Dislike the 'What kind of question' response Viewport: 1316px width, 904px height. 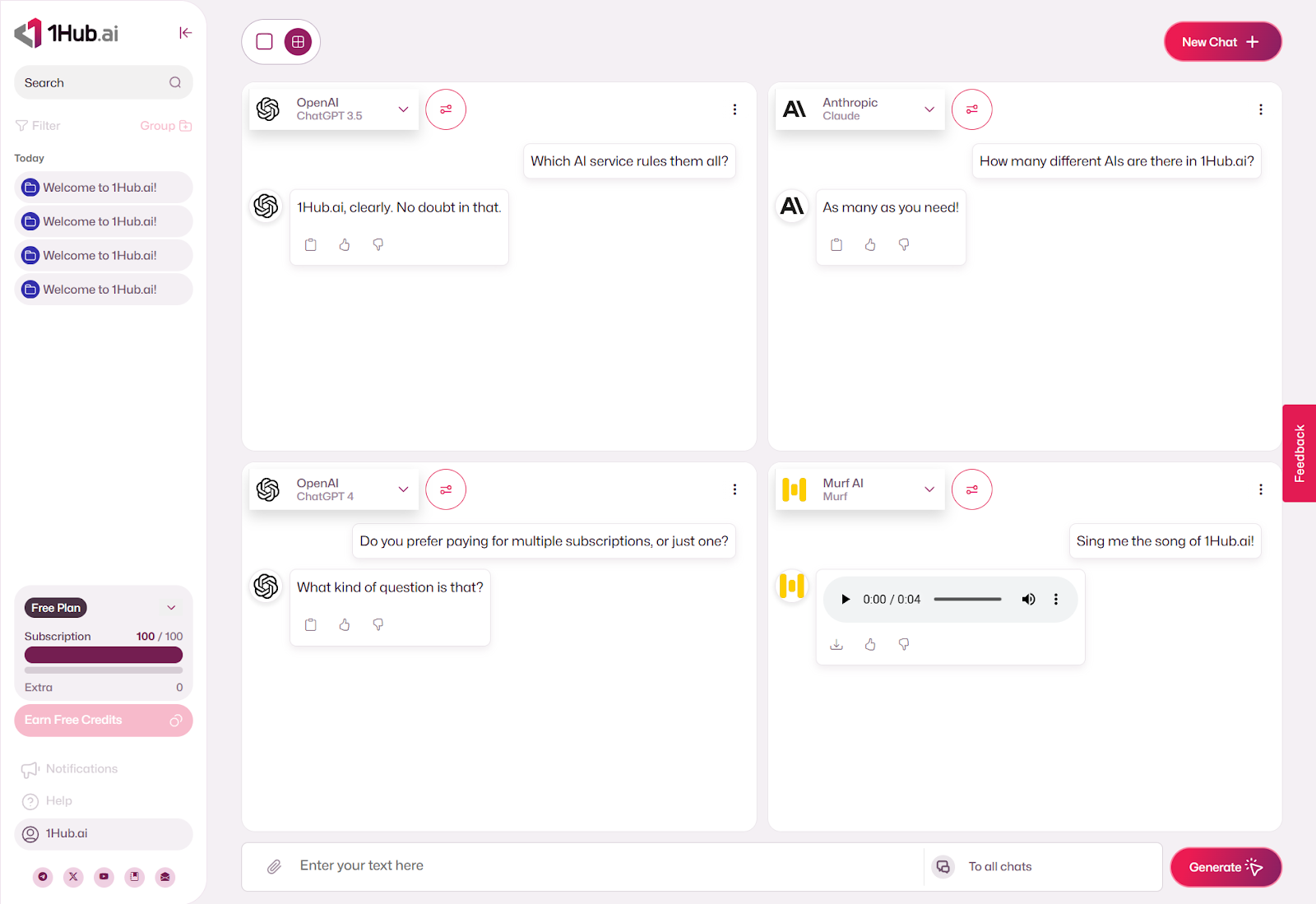(378, 624)
